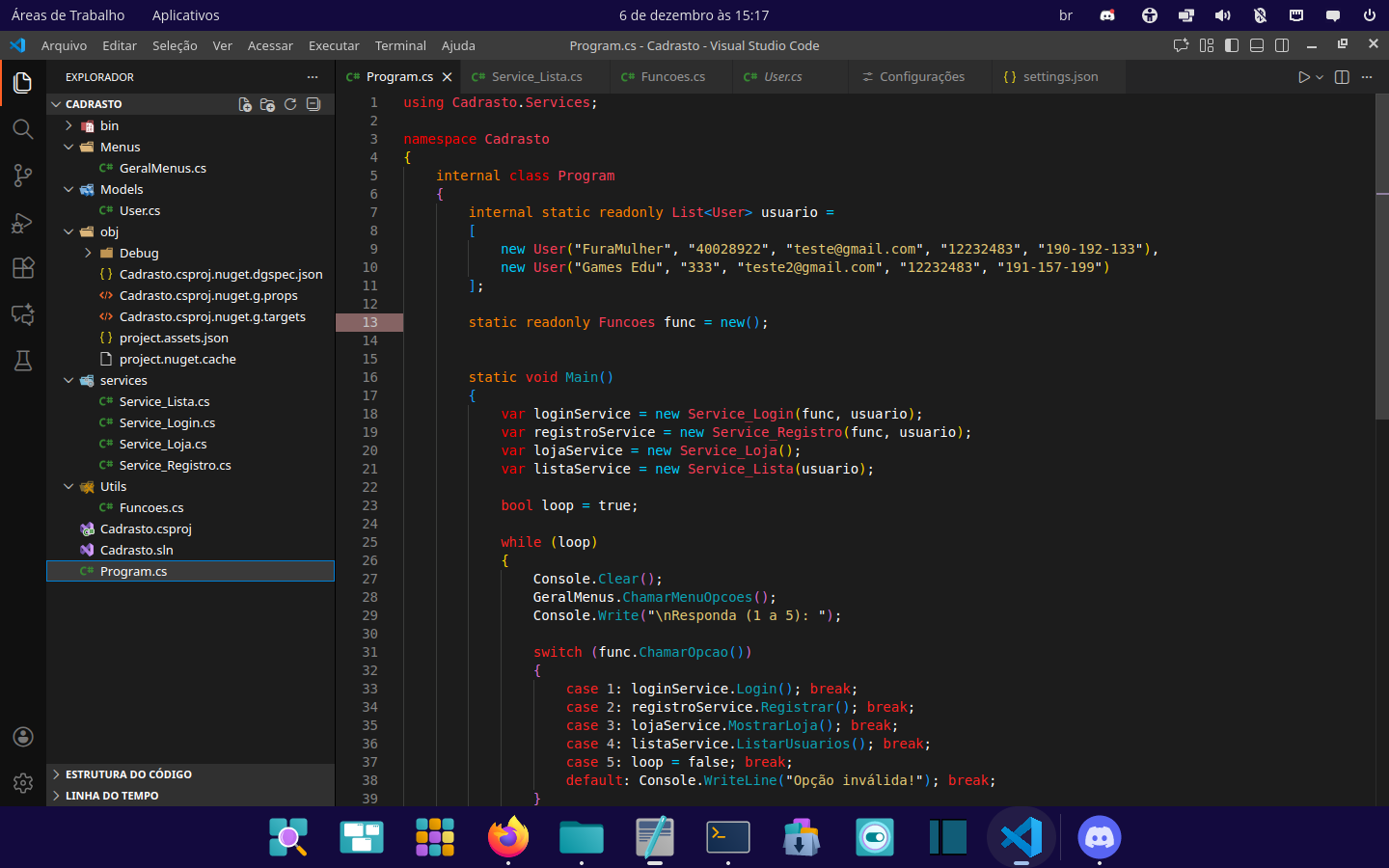
Task: Open Cadrasto.csproj file
Action: pyautogui.click(x=190, y=529)
